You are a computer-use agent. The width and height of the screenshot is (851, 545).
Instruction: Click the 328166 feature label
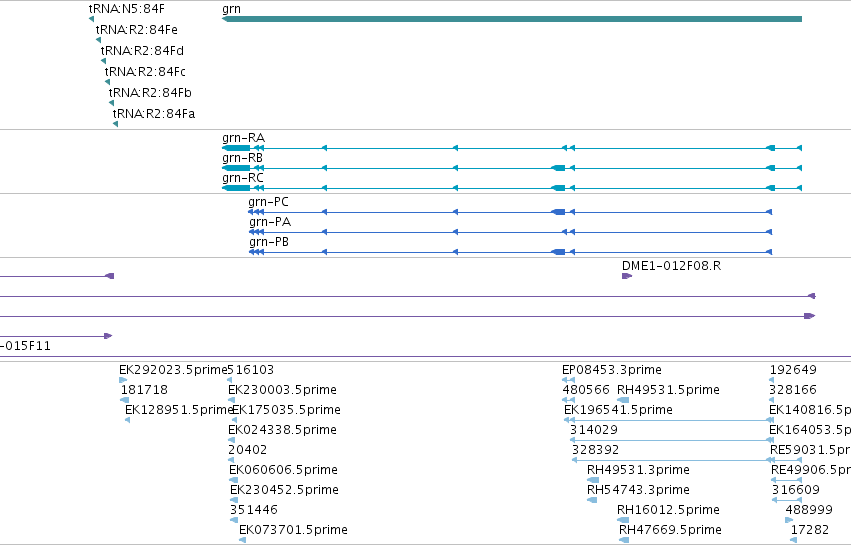pos(793,390)
